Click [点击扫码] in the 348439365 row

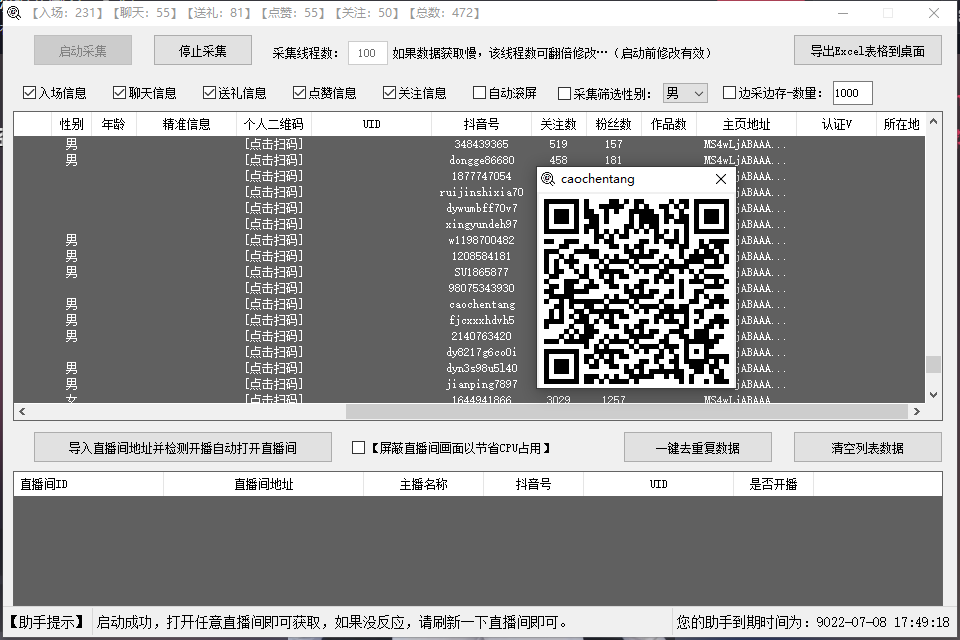pyautogui.click(x=274, y=144)
